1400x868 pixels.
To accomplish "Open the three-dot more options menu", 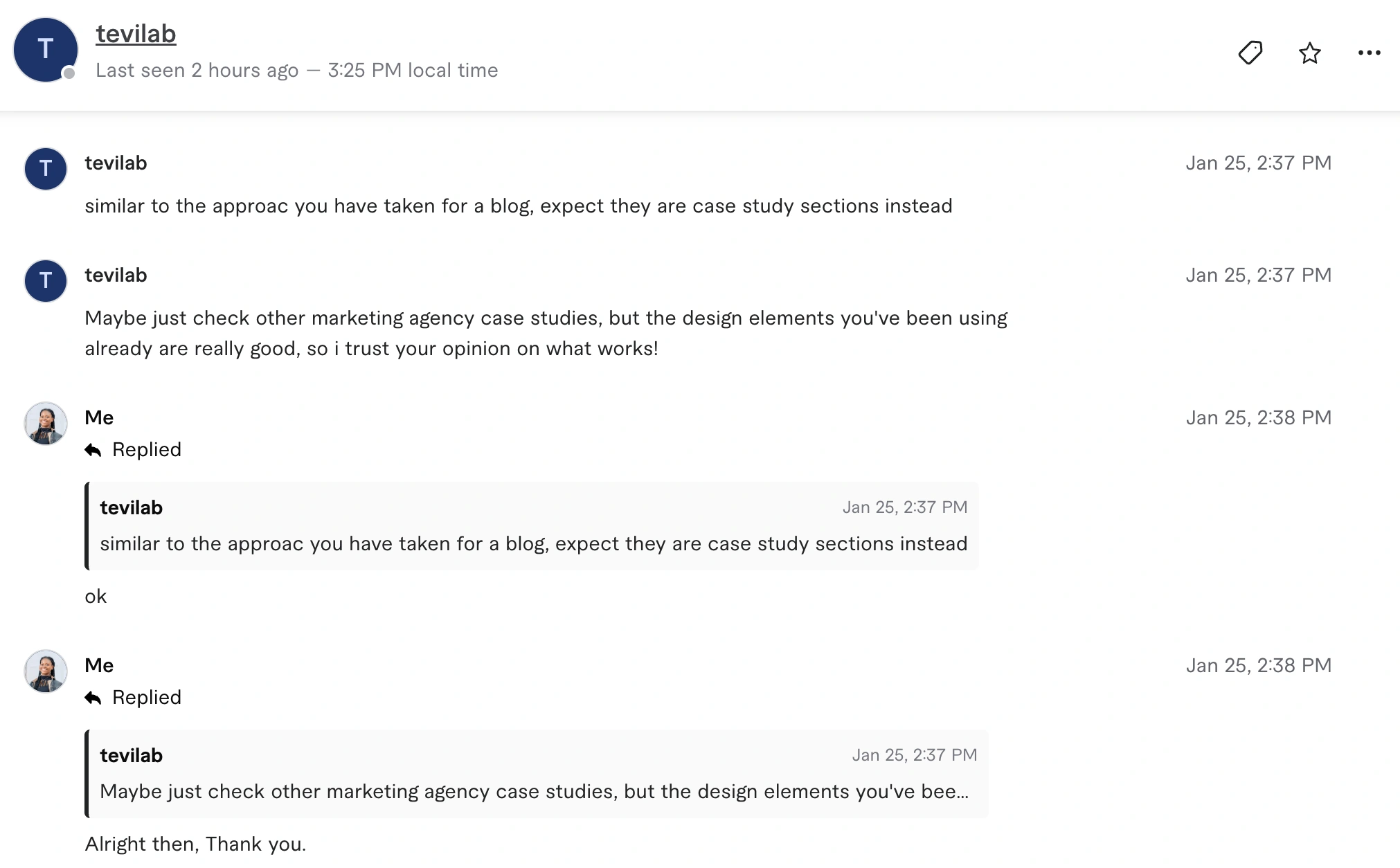I will pos(1369,53).
